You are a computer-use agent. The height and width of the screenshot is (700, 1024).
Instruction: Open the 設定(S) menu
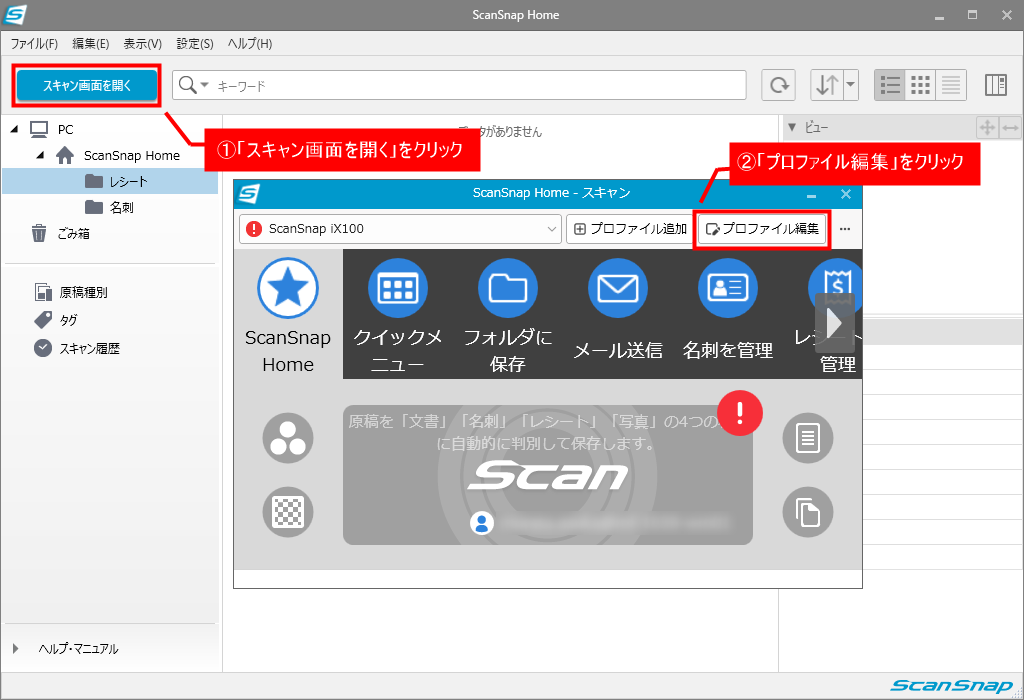pos(195,44)
